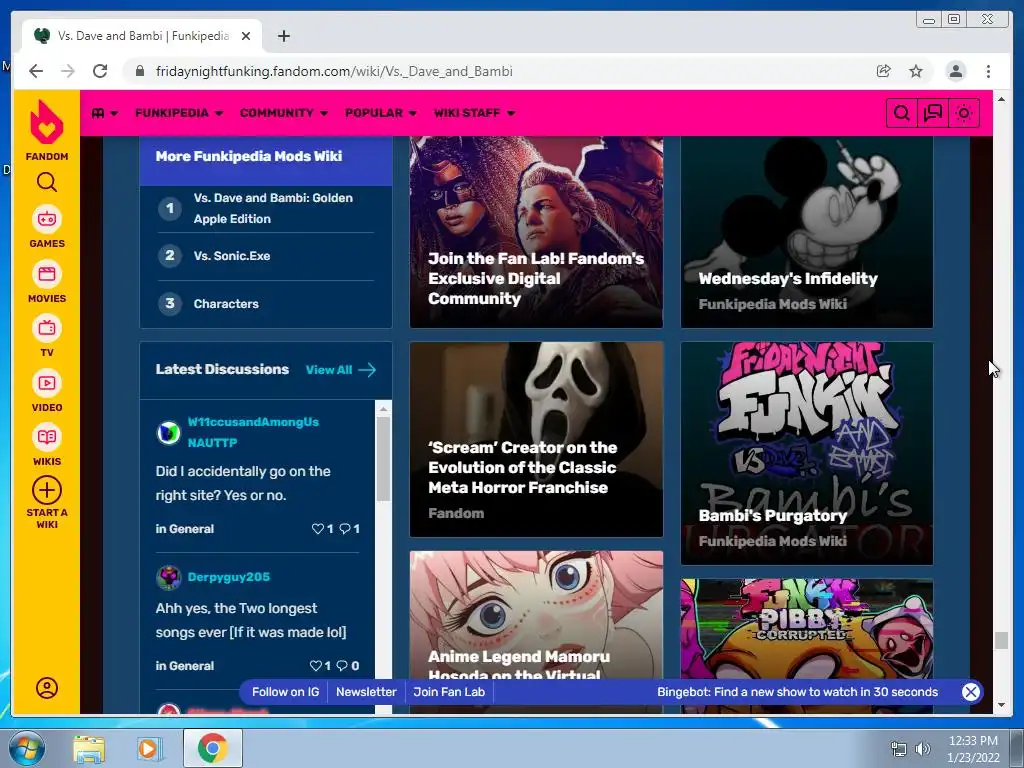Click the wiki search magnifier in the pink header

click(901, 113)
